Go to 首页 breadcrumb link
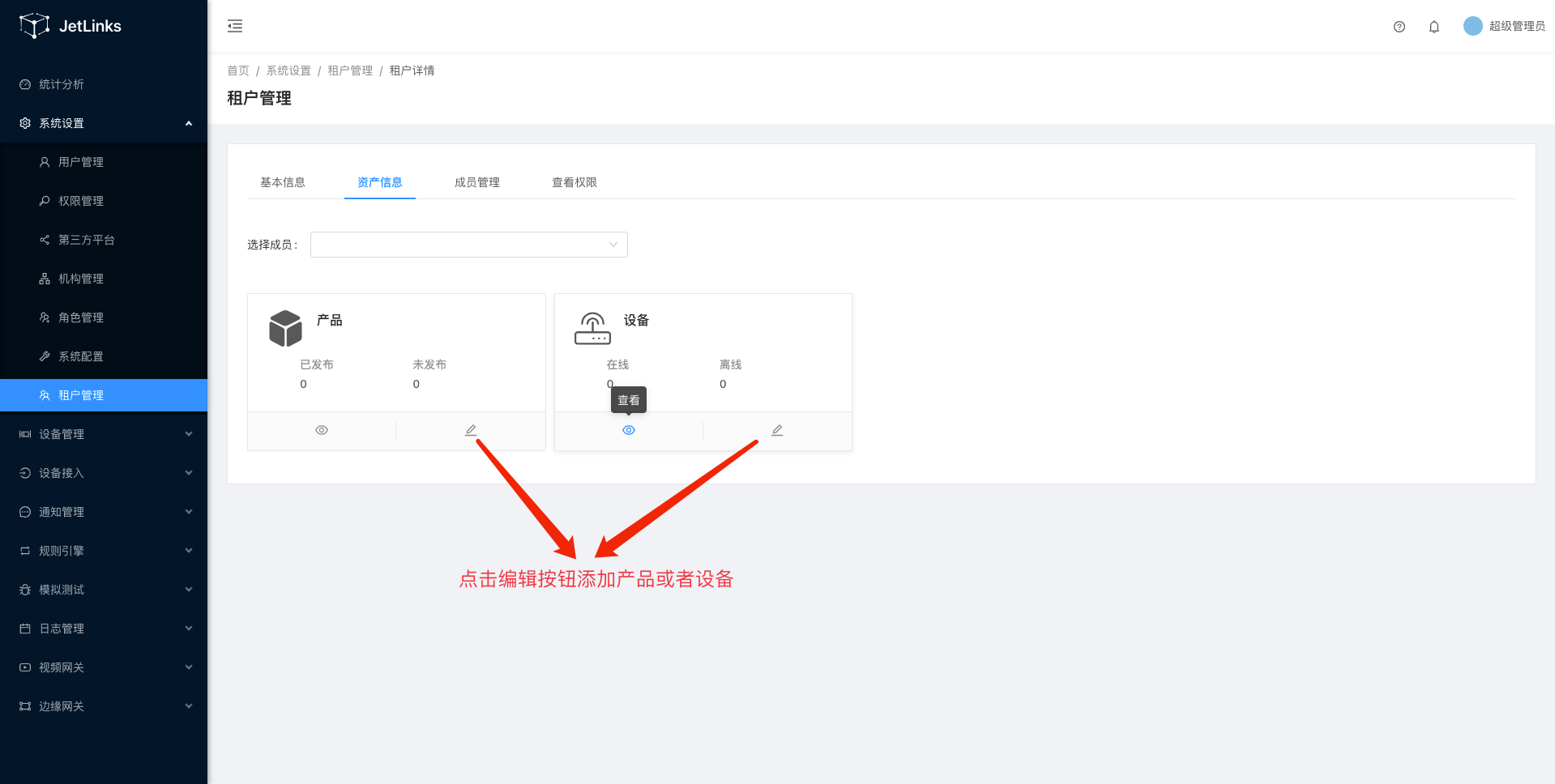 238,70
